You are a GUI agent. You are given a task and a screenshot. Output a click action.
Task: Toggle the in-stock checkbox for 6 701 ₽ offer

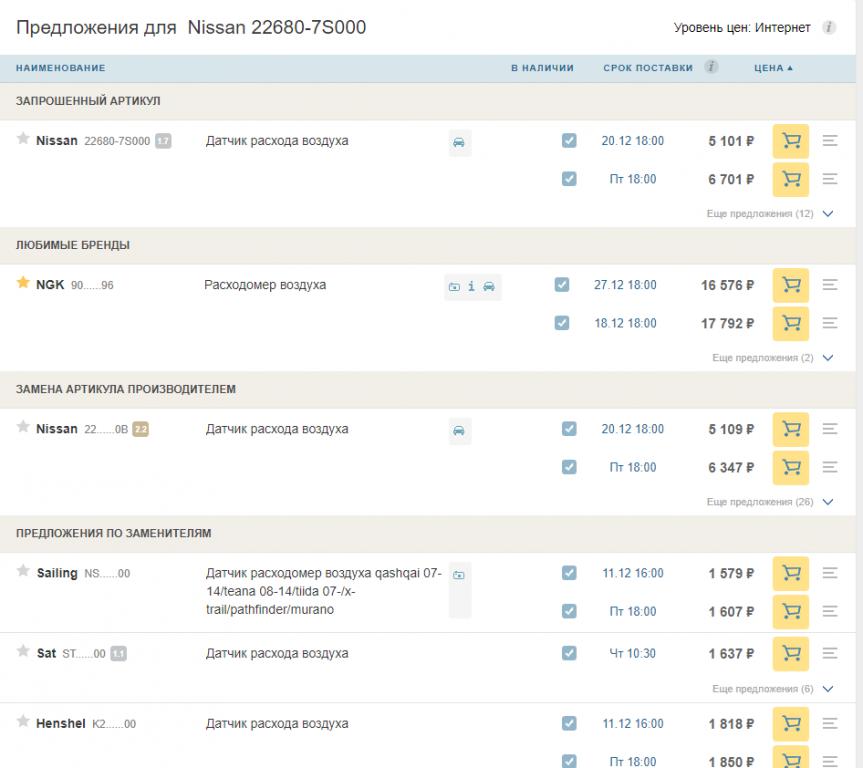569,179
